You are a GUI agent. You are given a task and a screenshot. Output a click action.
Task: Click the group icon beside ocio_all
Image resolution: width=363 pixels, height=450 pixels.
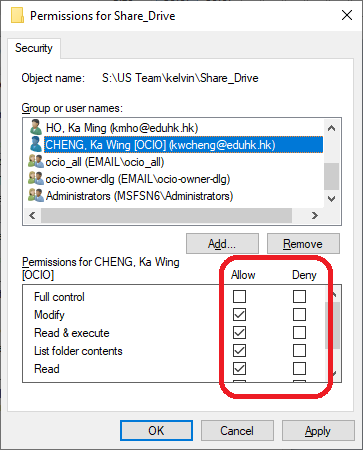click(36, 161)
